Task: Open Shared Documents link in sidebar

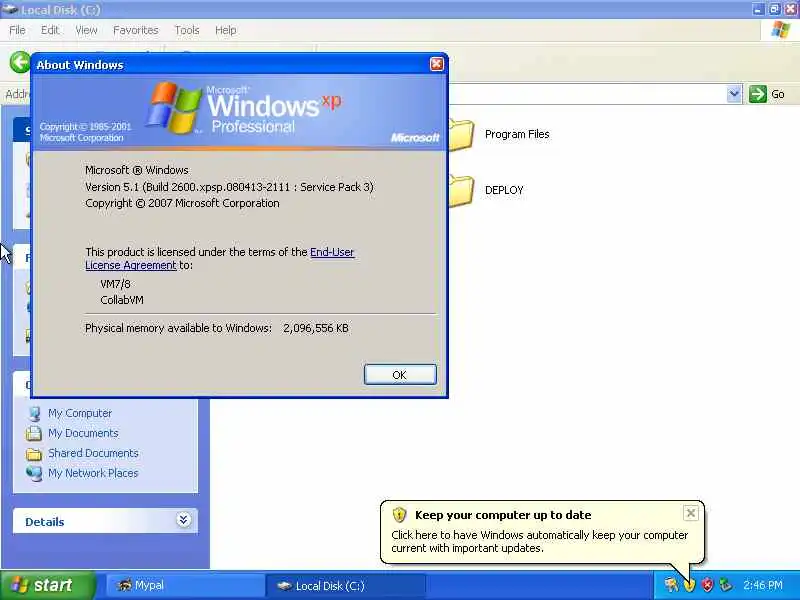Action: tap(93, 453)
